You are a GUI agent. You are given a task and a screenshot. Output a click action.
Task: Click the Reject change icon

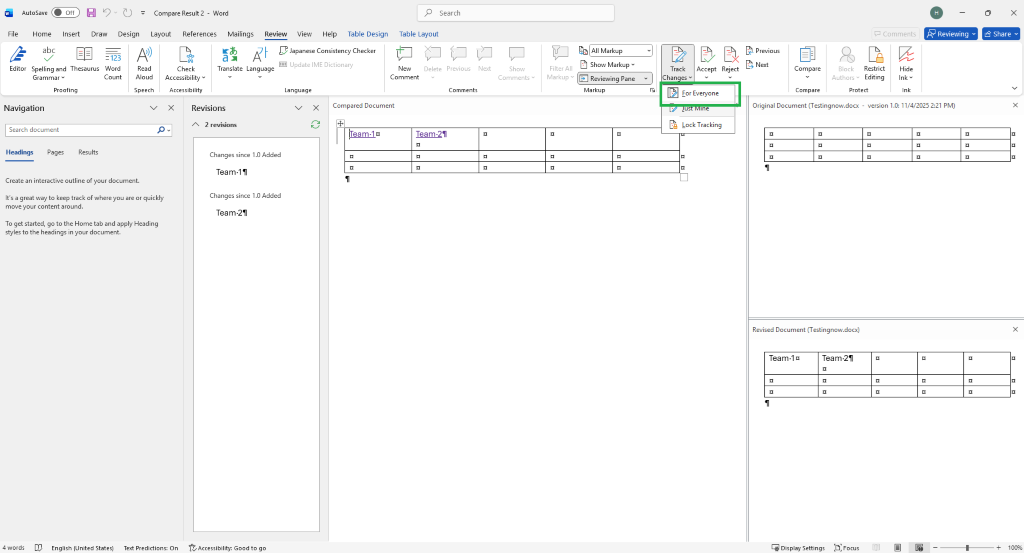pyautogui.click(x=730, y=55)
